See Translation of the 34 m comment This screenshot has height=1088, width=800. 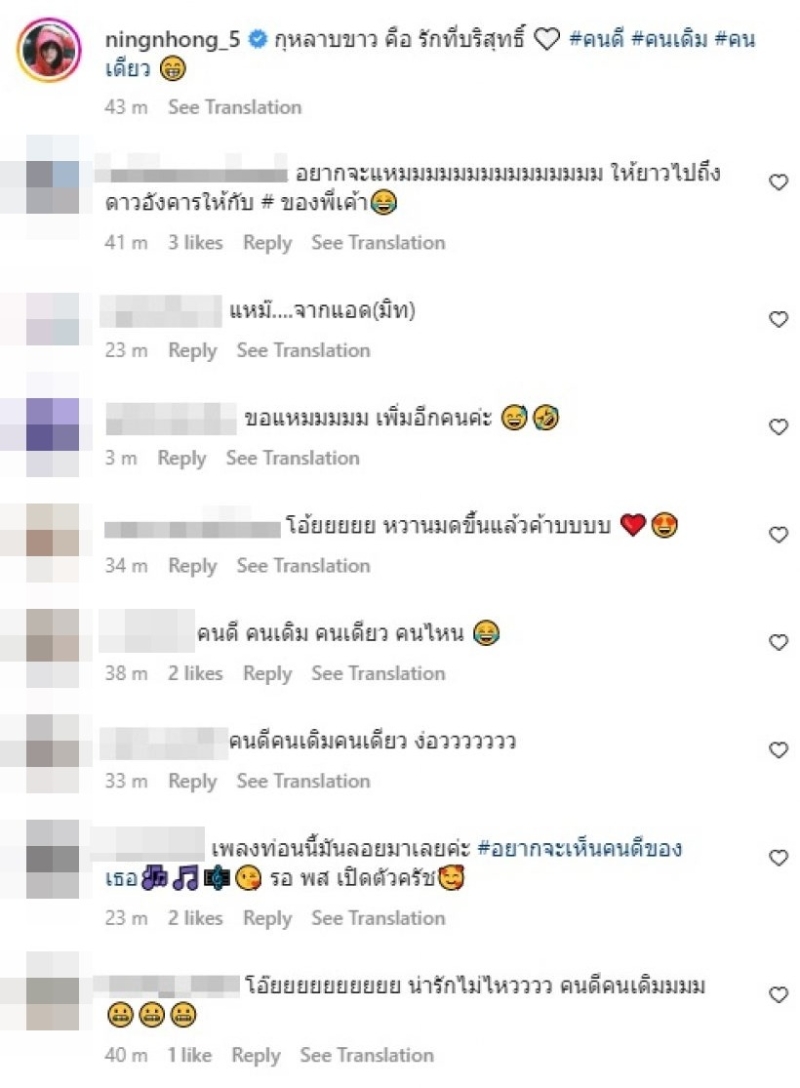[303, 566]
